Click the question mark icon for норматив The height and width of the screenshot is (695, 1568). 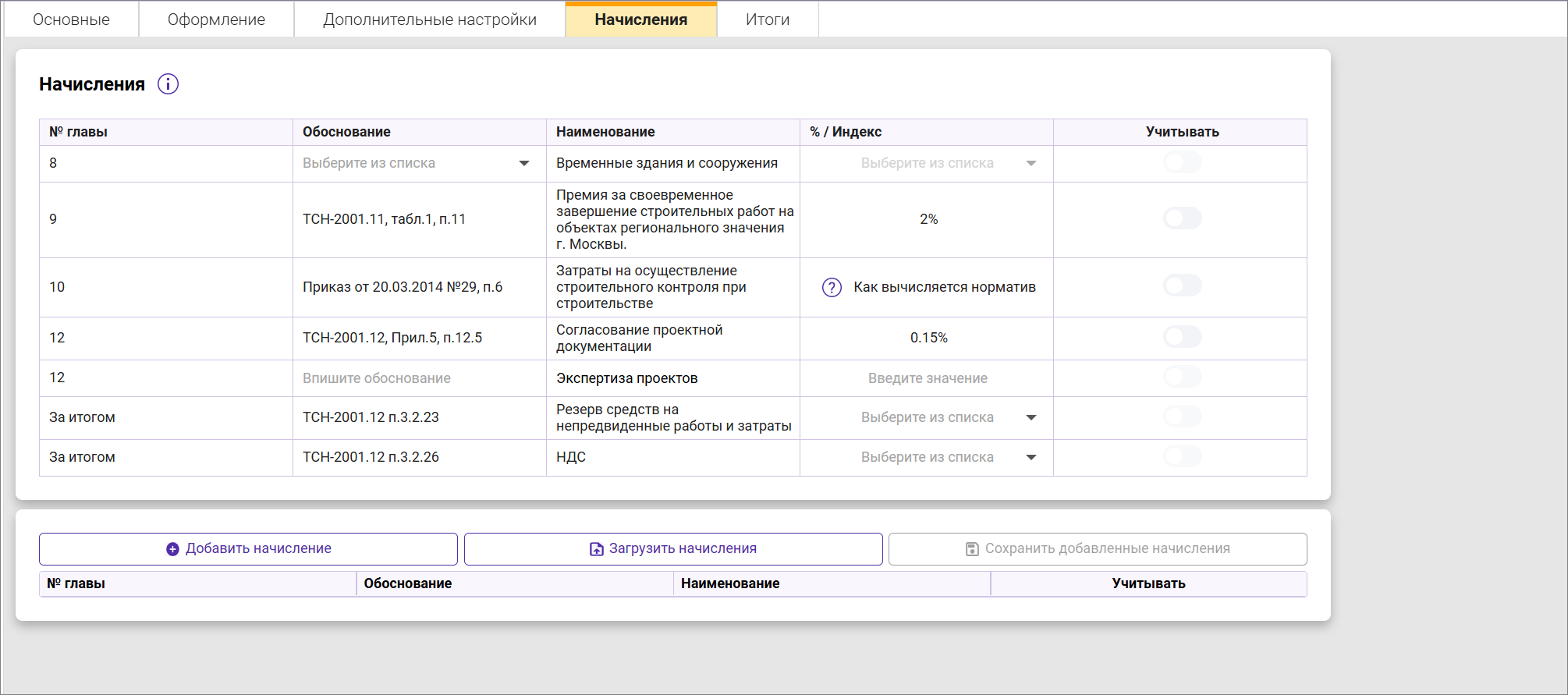(832, 288)
